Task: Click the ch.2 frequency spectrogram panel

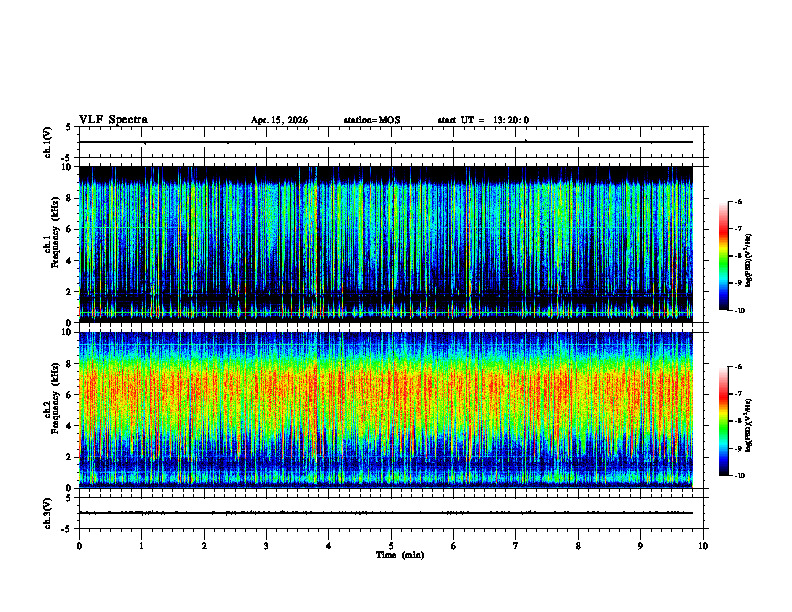Action: pyautogui.click(x=393, y=410)
